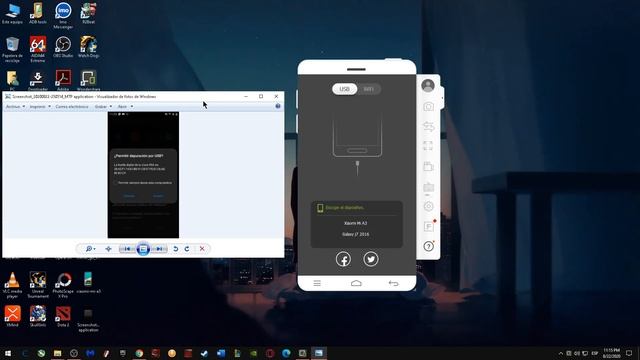This screenshot has width=640, height=360.
Task: Show hidden tray icons chevron
Action: (x=561, y=353)
